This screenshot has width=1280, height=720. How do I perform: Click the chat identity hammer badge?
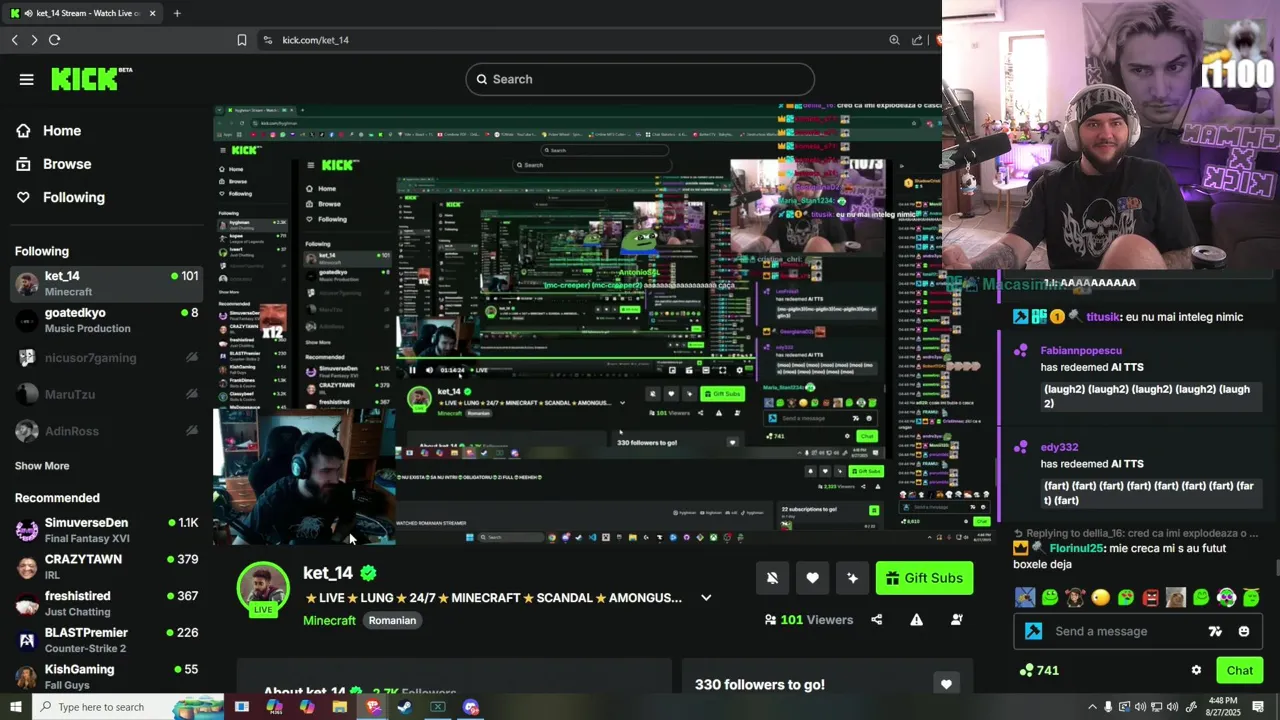(x=1034, y=631)
